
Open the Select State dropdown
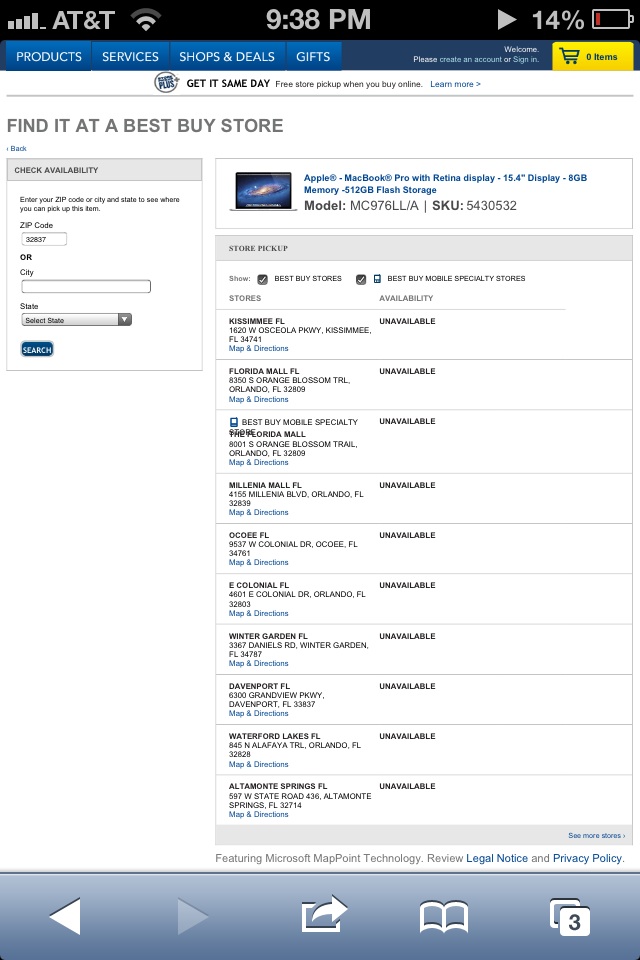pyautogui.click(x=77, y=320)
